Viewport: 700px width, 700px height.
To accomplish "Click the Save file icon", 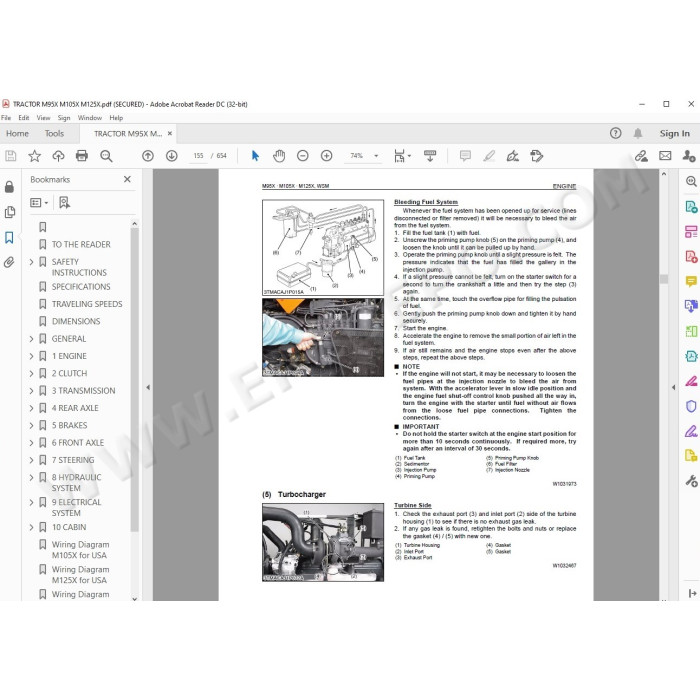I will point(11,156).
